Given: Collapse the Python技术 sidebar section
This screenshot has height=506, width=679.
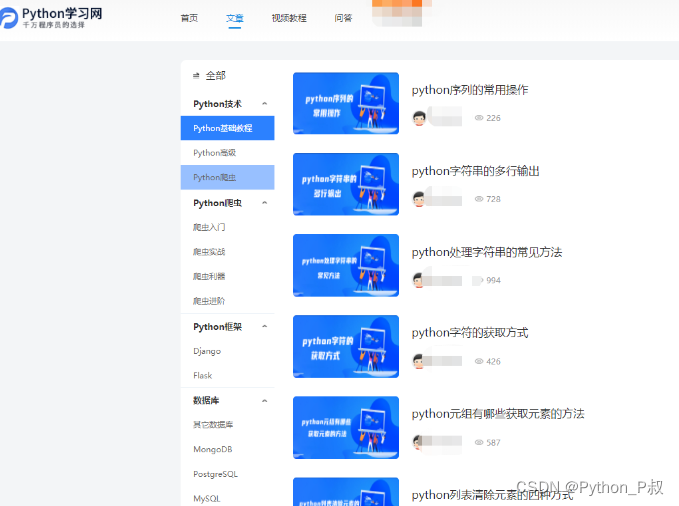Looking at the screenshot, I should (x=264, y=104).
